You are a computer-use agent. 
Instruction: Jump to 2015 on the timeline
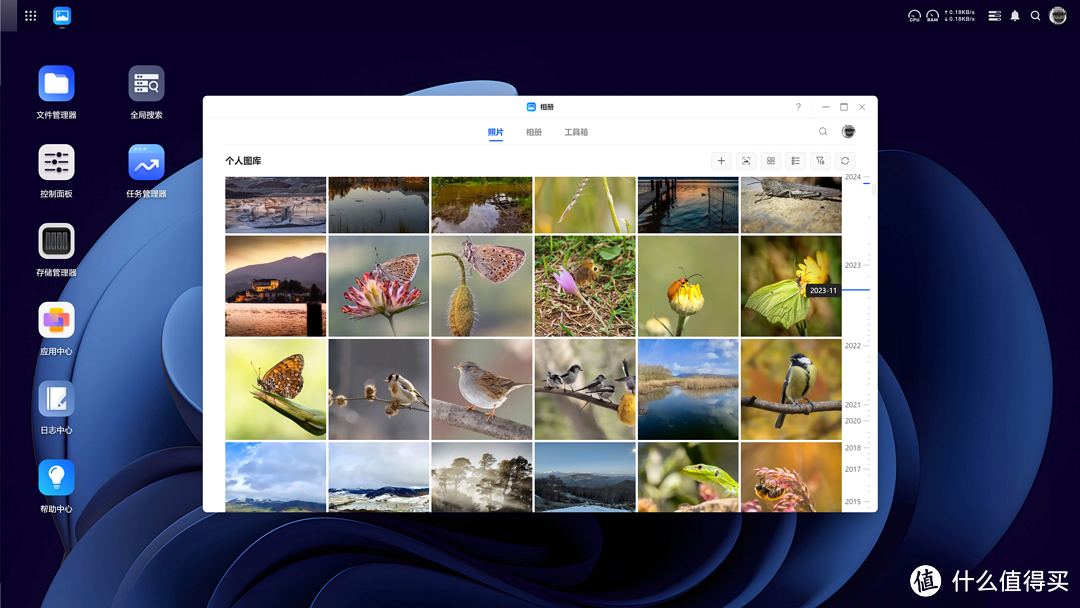853,501
